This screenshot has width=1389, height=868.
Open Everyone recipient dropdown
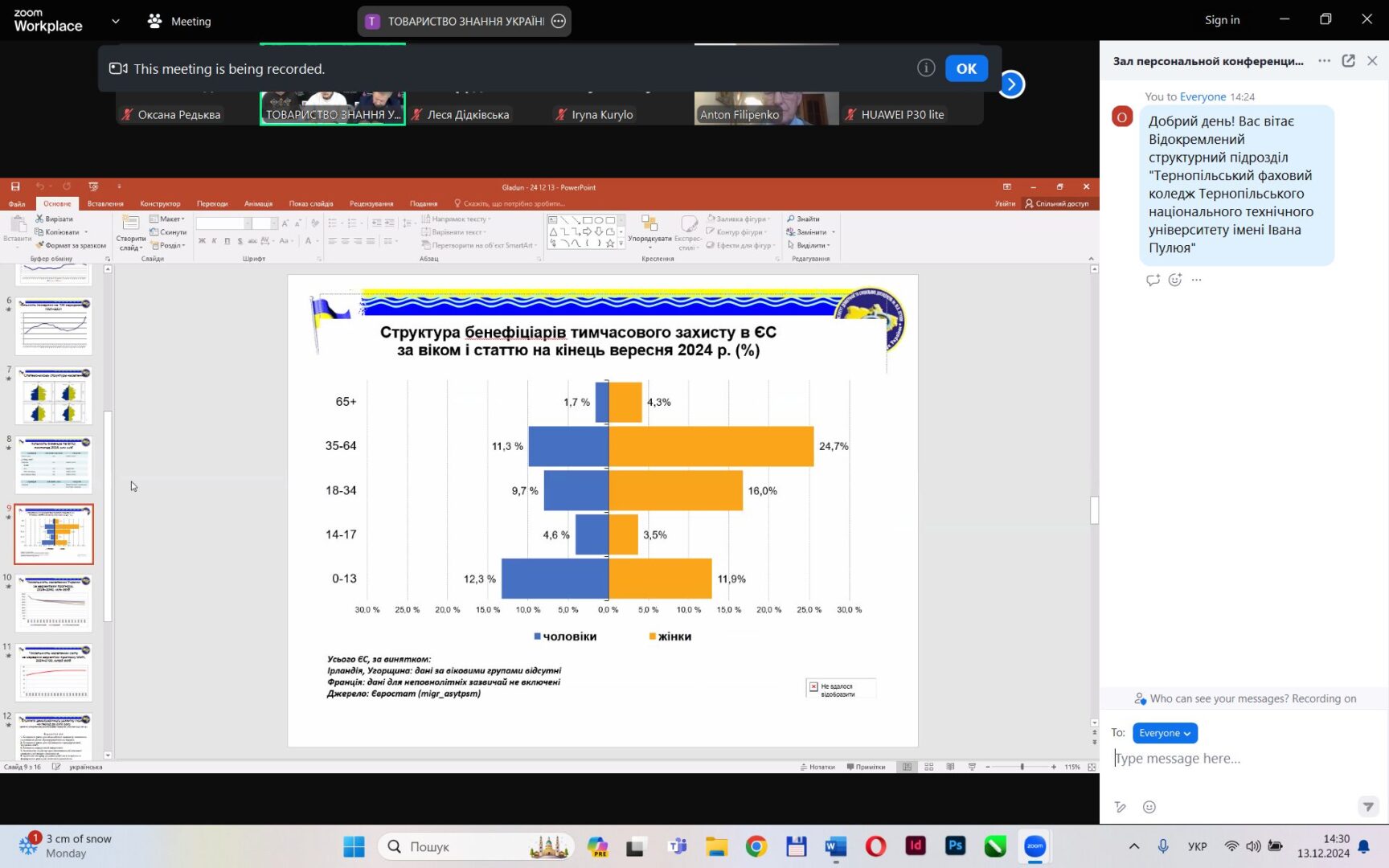point(1165,733)
